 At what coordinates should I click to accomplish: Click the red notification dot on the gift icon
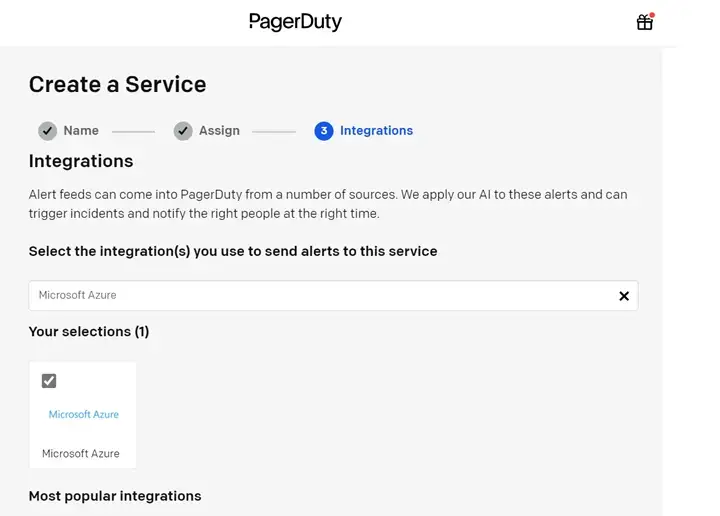click(x=652, y=15)
